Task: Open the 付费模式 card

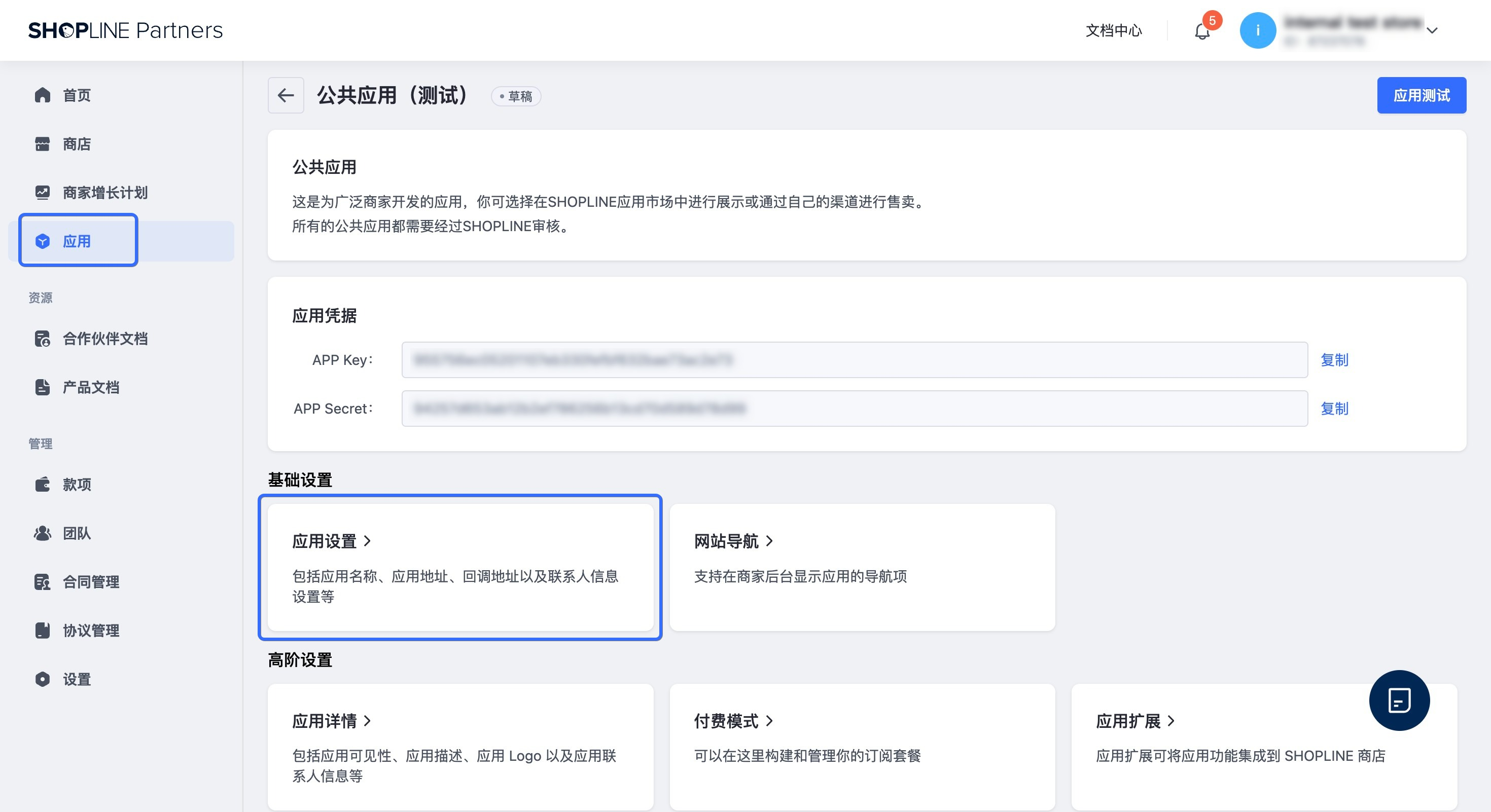Action: 862,747
